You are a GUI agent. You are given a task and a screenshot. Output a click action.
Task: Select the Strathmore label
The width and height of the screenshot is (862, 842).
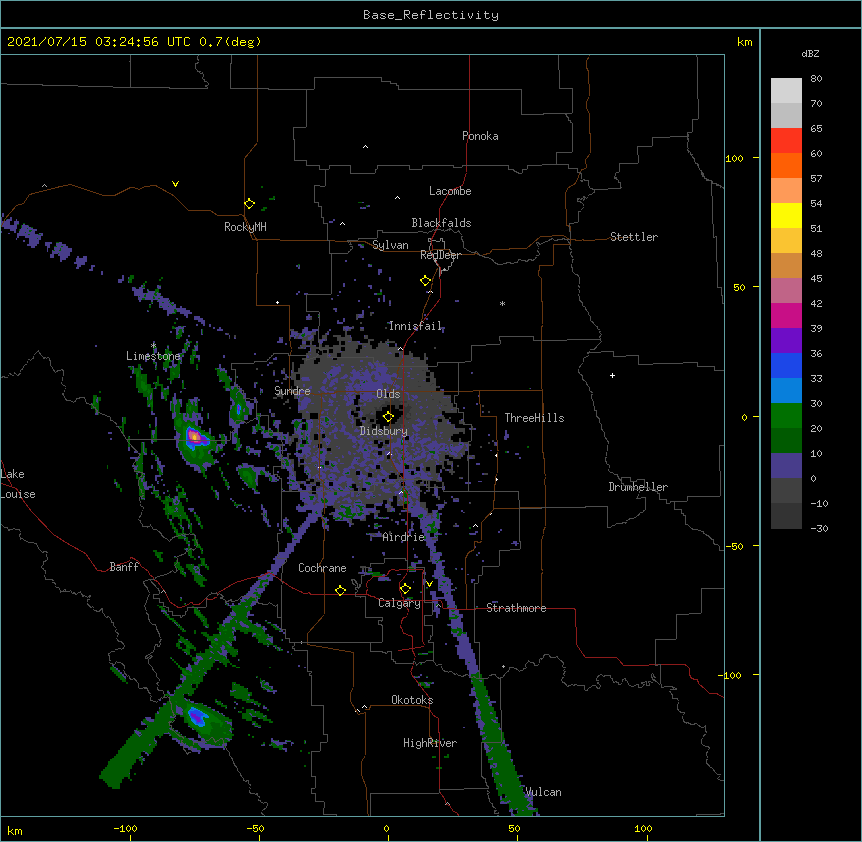tap(516, 608)
